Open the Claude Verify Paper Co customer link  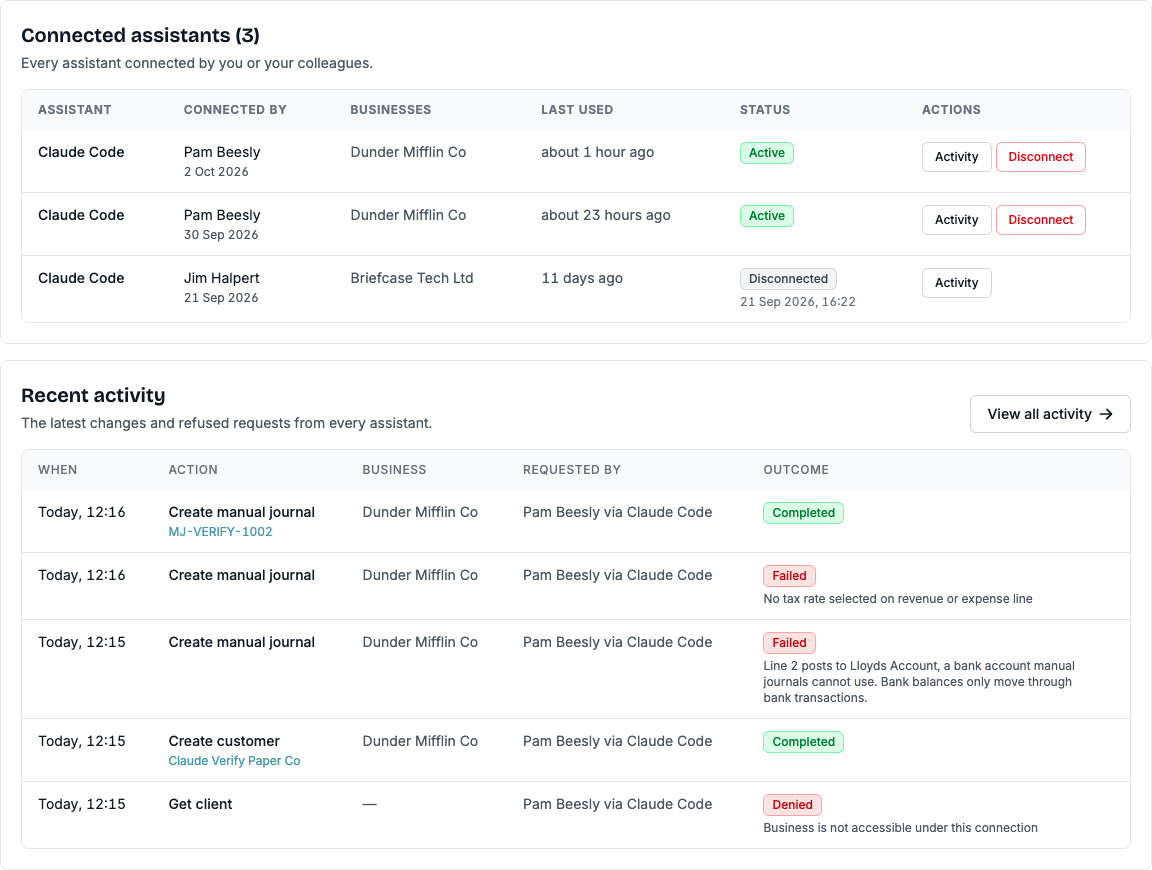(x=234, y=761)
